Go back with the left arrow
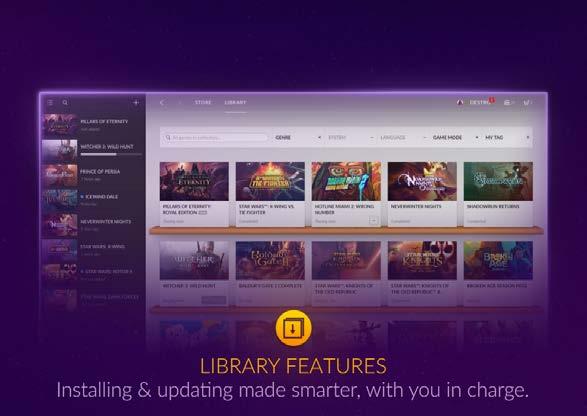This screenshot has width=587, height=416. (x=162, y=102)
